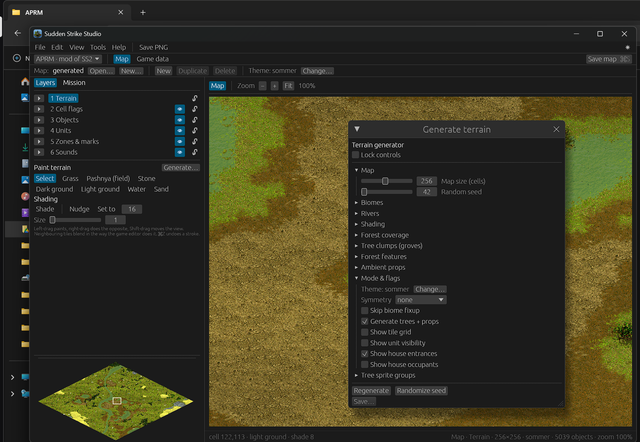Uncheck Generate trees + props
640x442 pixels.
[364, 321]
